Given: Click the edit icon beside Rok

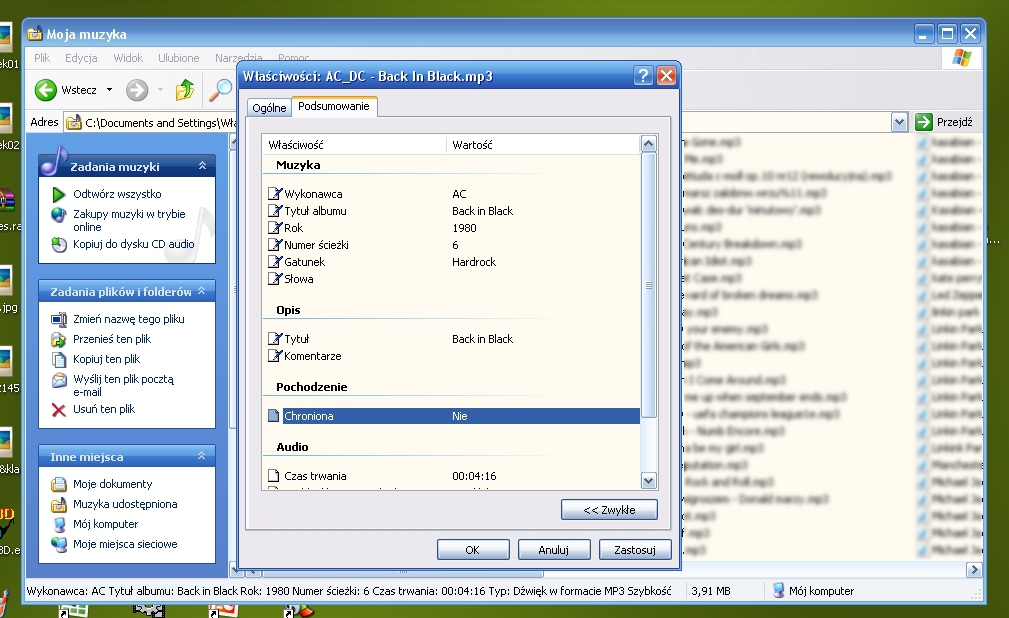Looking at the screenshot, I should point(275,227).
